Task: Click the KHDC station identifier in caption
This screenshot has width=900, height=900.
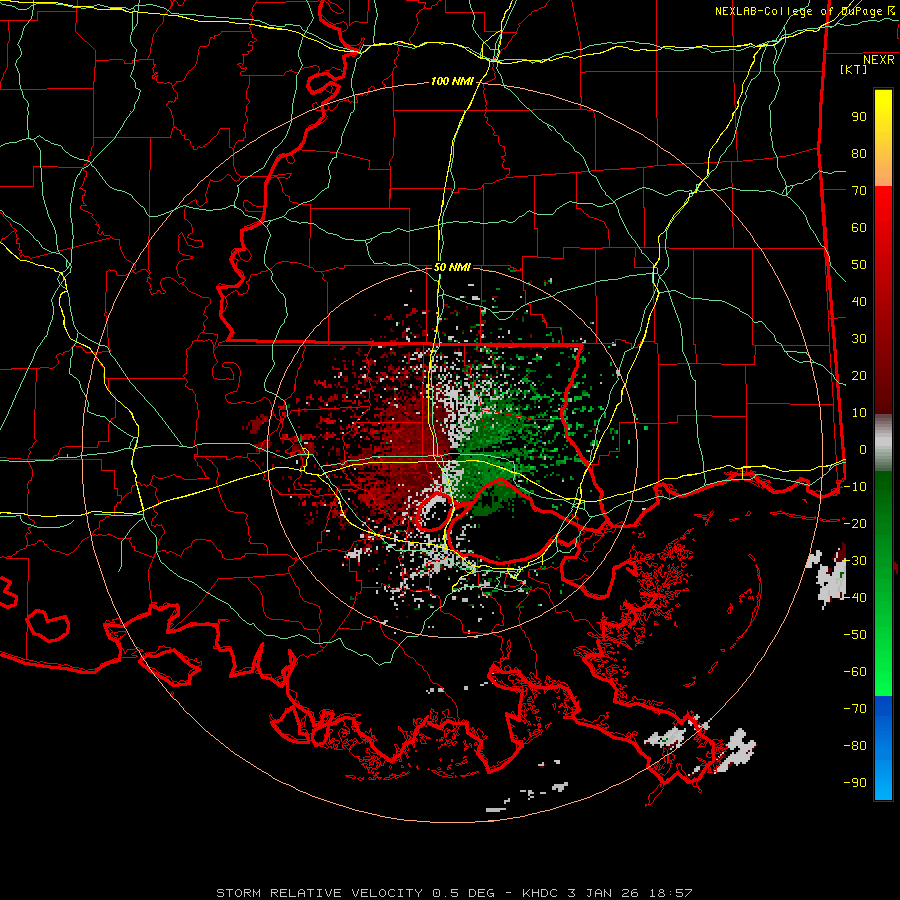Action: tap(540, 893)
